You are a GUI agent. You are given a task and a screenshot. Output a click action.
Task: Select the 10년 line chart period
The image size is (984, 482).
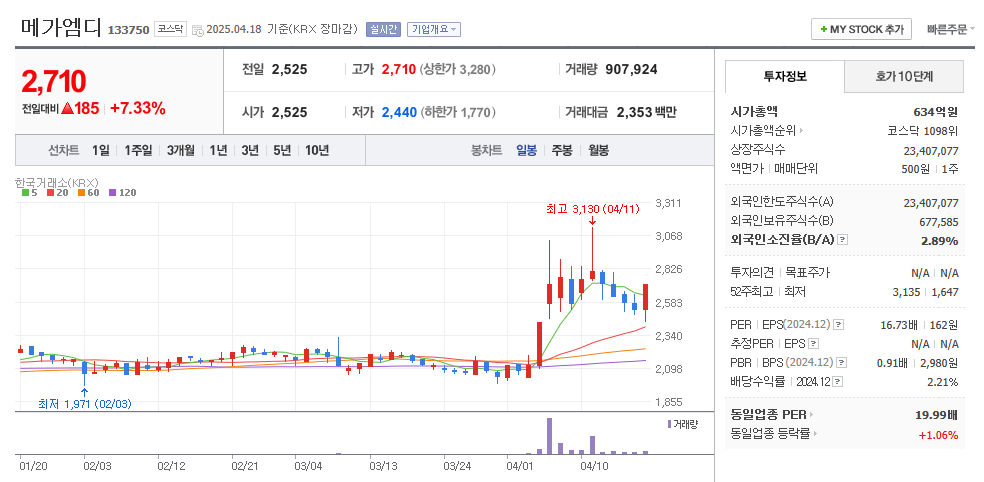coord(317,151)
